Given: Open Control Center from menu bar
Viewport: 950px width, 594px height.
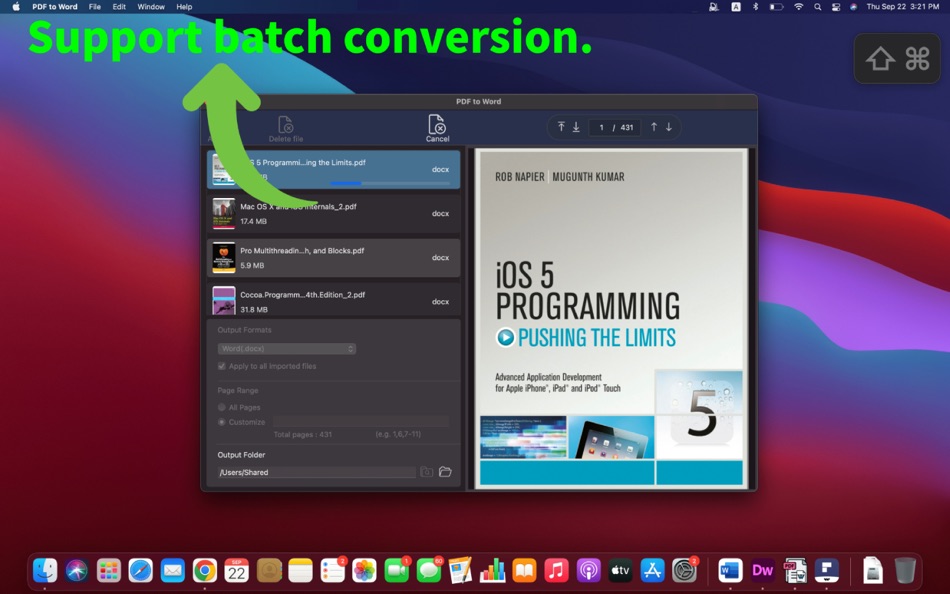Looking at the screenshot, I should [x=835, y=7].
